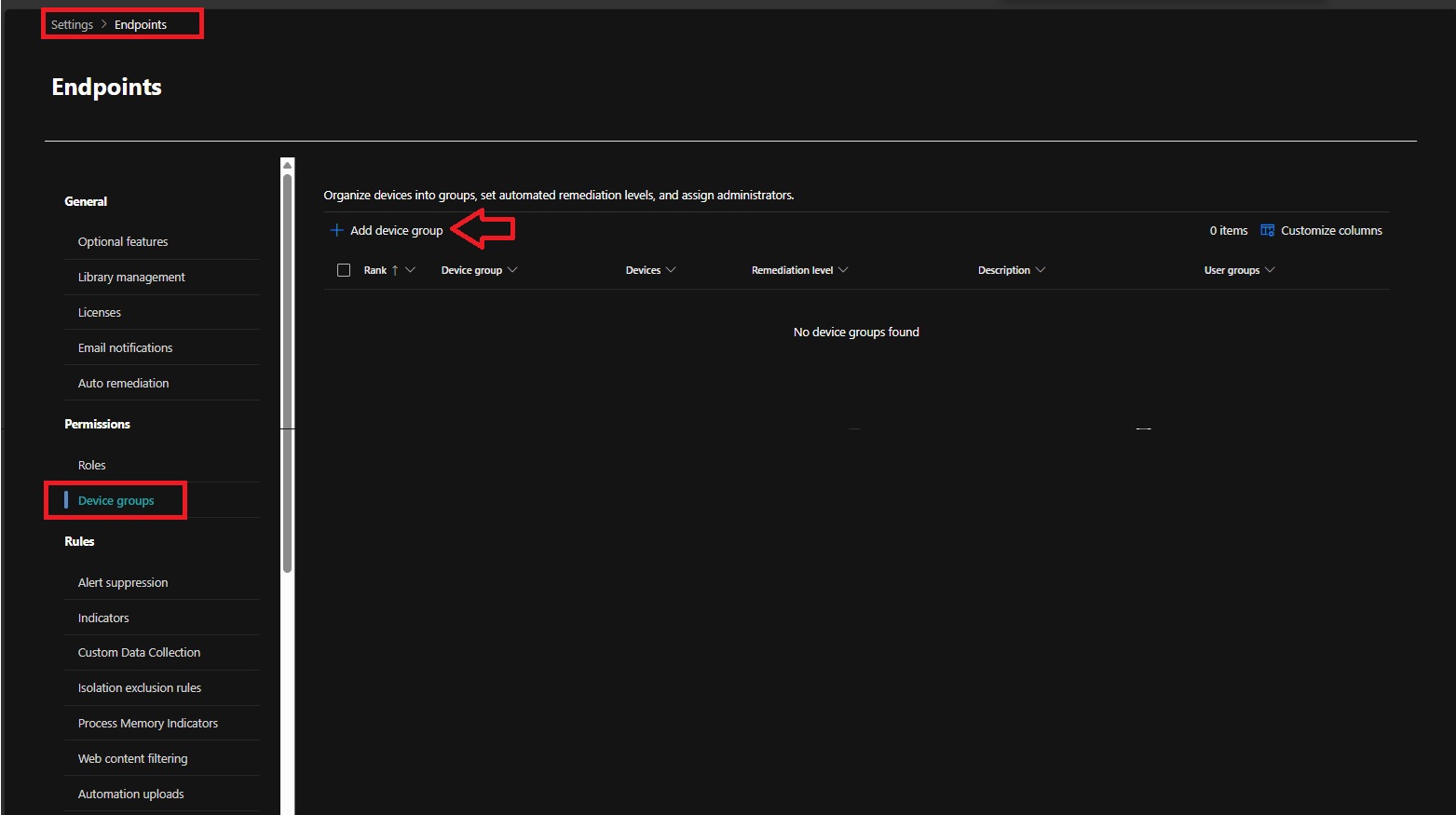Click the Devices column header
The width and height of the screenshot is (1456, 815).
(x=643, y=270)
